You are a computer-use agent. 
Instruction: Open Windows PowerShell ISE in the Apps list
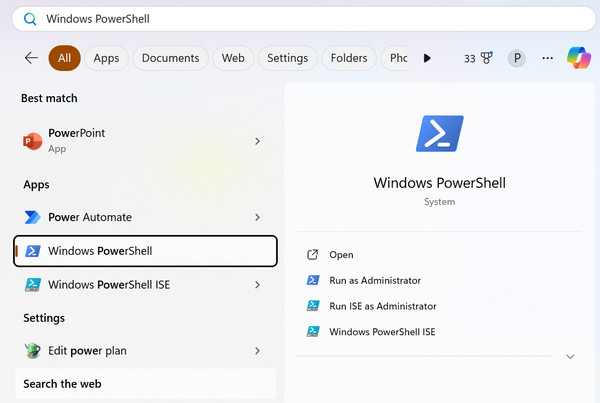pos(143,285)
